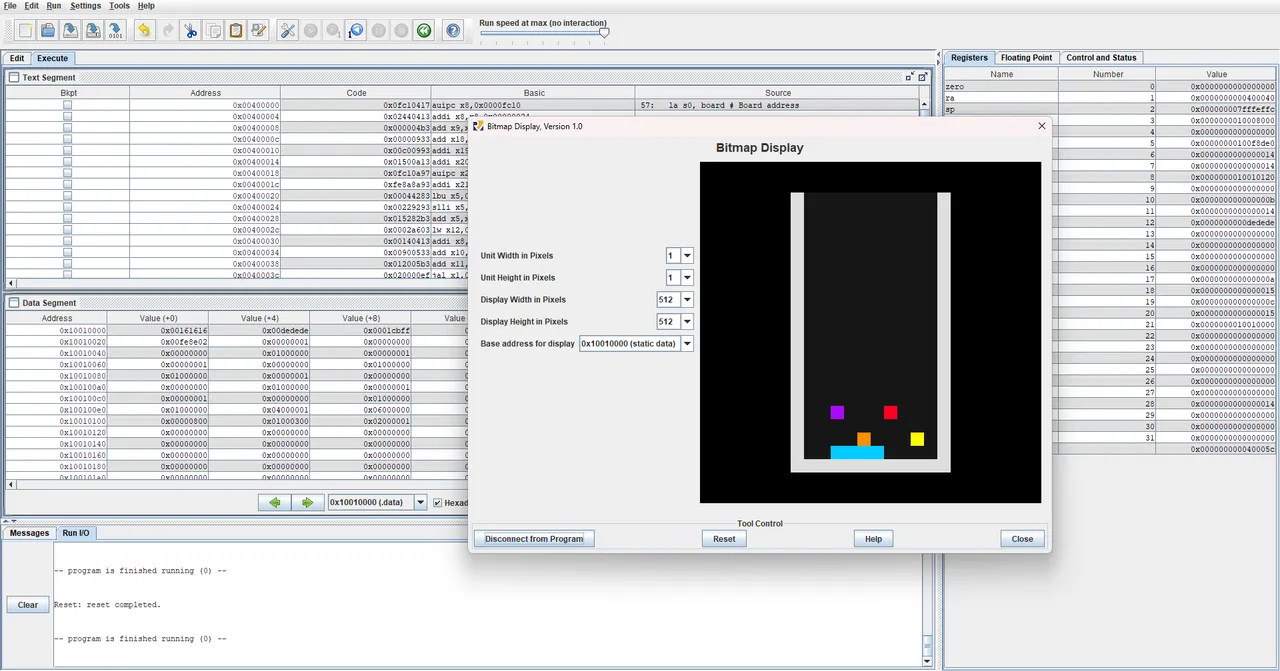This screenshot has width=1280, height=671.
Task: Open Unit Height in Pixels dropdown
Action: pos(687,278)
